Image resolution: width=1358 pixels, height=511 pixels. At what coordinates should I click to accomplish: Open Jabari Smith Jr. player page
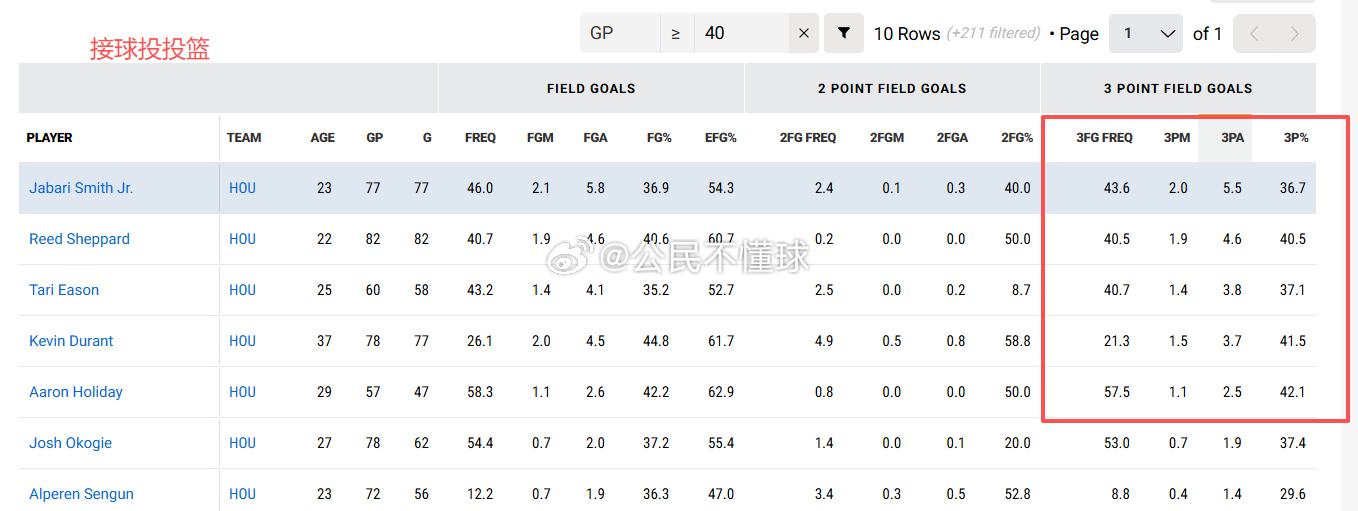pyautogui.click(x=81, y=188)
